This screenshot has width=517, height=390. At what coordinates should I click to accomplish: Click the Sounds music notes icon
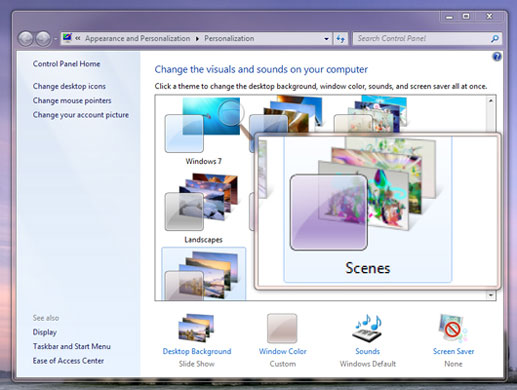coord(367,328)
